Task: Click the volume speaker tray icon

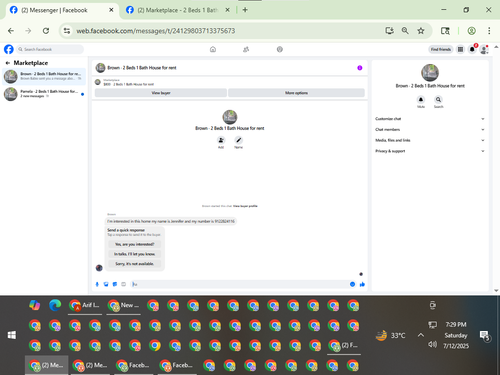Action: [432, 344]
